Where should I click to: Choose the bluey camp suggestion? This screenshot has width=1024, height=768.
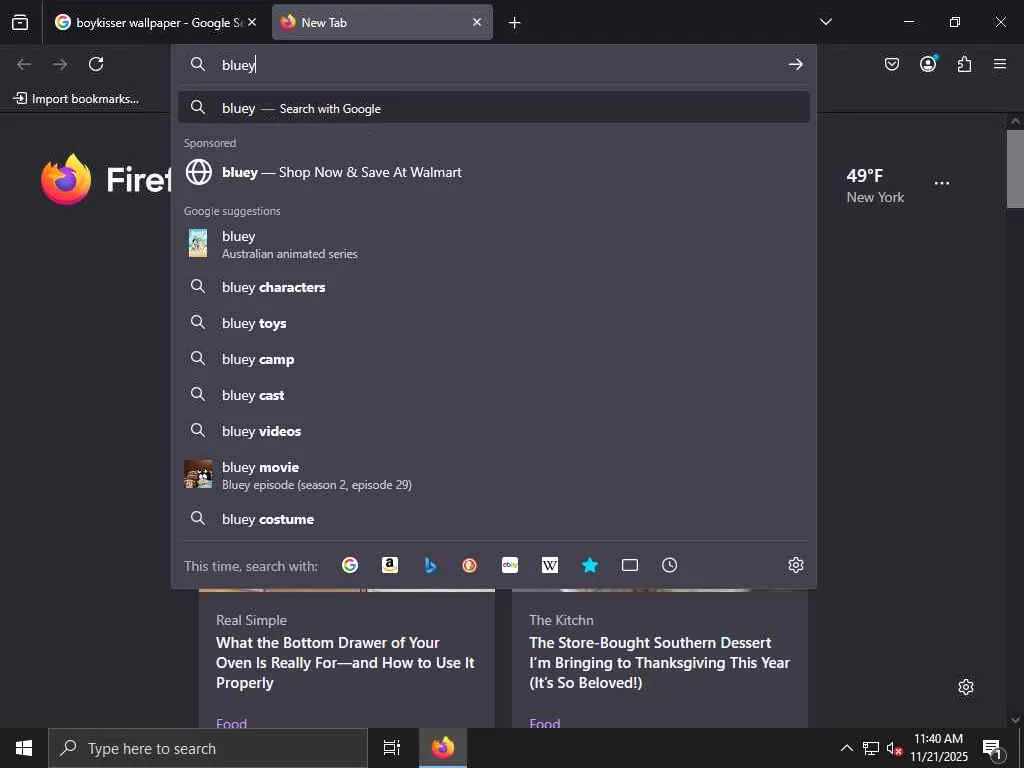pyautogui.click(x=494, y=359)
